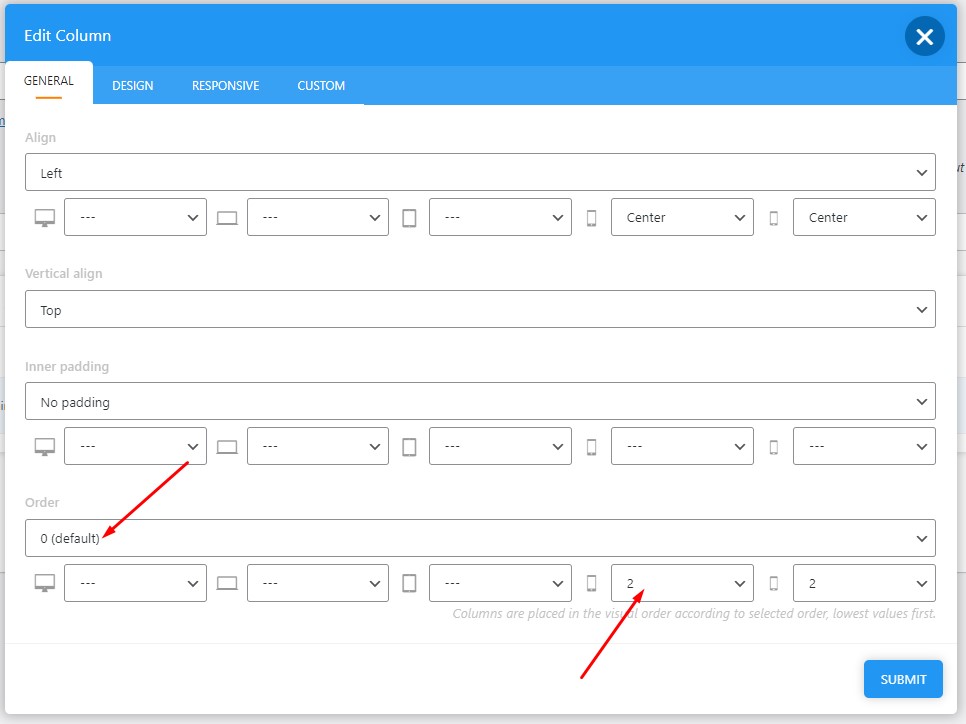
Task: Open the desktop Inner padding dropdown
Action: (x=136, y=446)
